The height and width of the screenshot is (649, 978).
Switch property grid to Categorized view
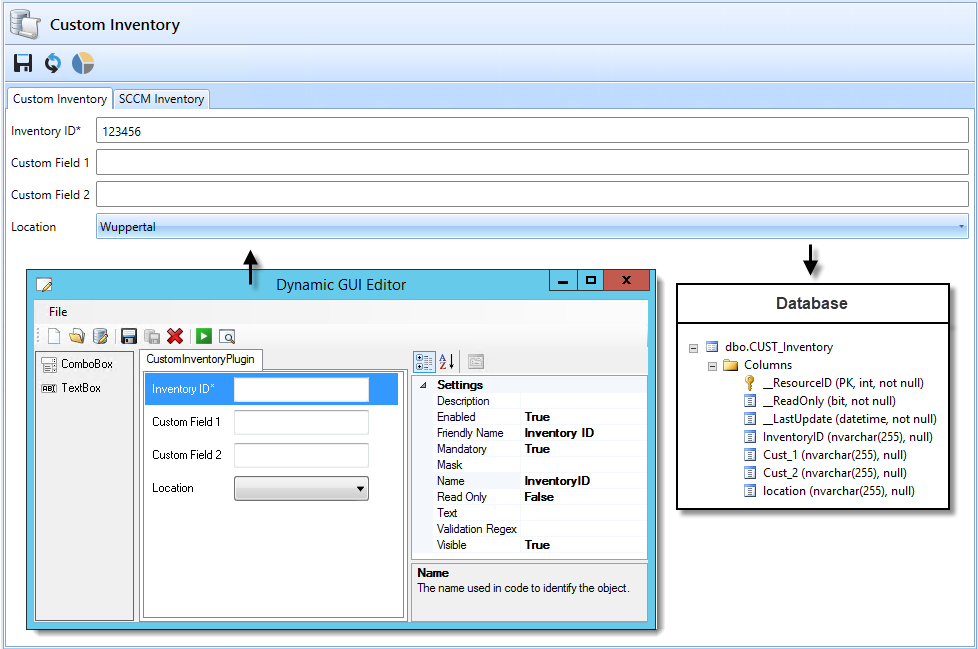(x=424, y=361)
